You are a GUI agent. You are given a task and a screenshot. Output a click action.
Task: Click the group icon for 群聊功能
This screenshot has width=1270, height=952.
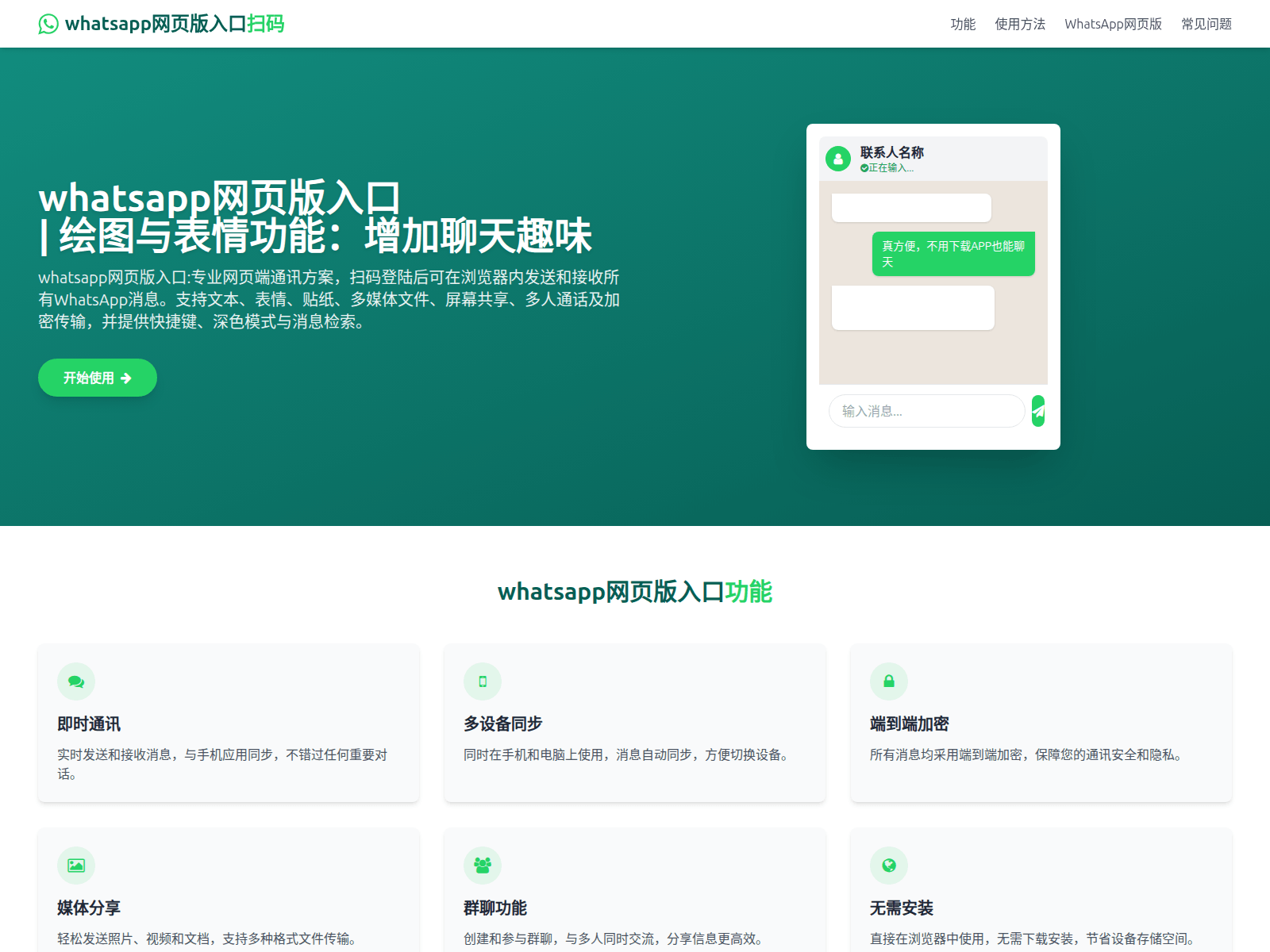[483, 866]
